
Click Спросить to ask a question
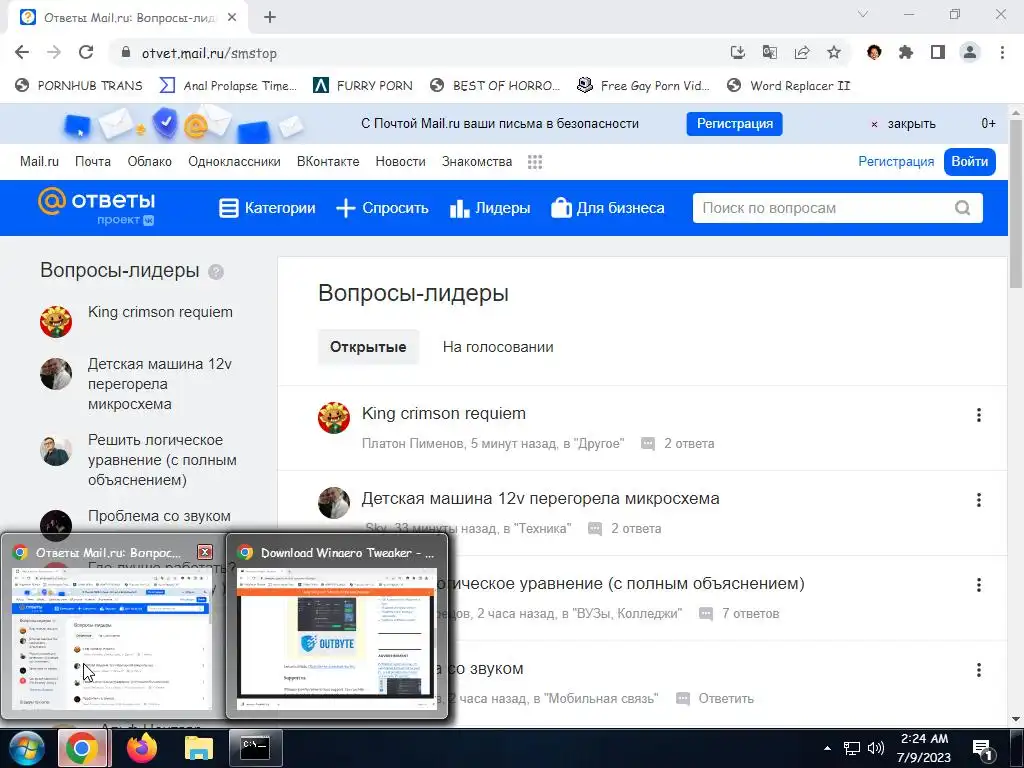pos(382,208)
